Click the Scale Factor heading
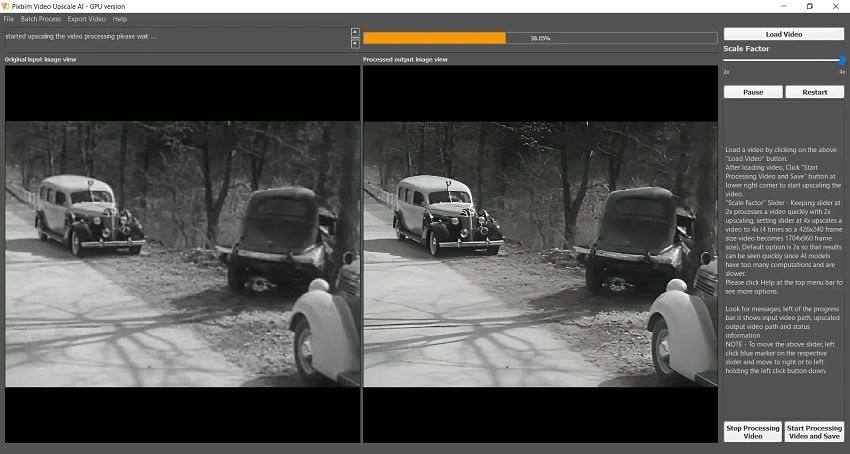The image size is (850, 454). [746, 49]
